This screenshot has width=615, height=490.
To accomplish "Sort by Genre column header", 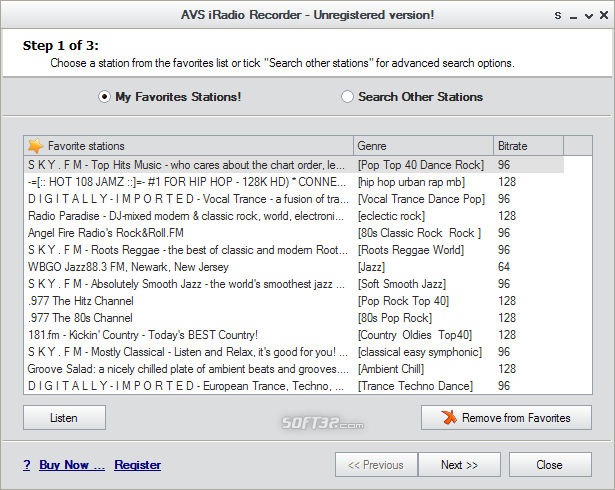I will click(x=423, y=146).
